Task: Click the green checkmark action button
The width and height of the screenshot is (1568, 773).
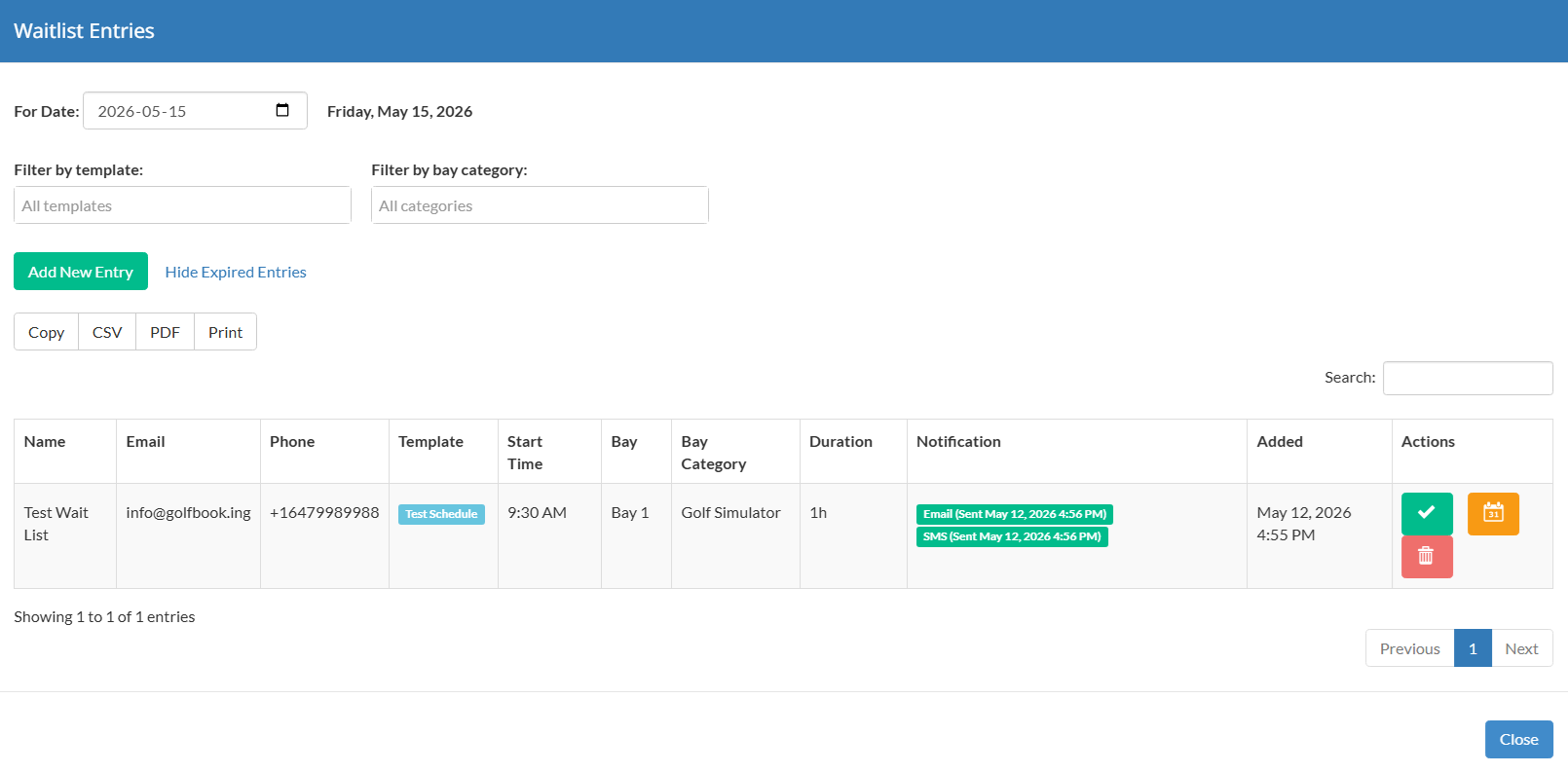Action: 1427,513
